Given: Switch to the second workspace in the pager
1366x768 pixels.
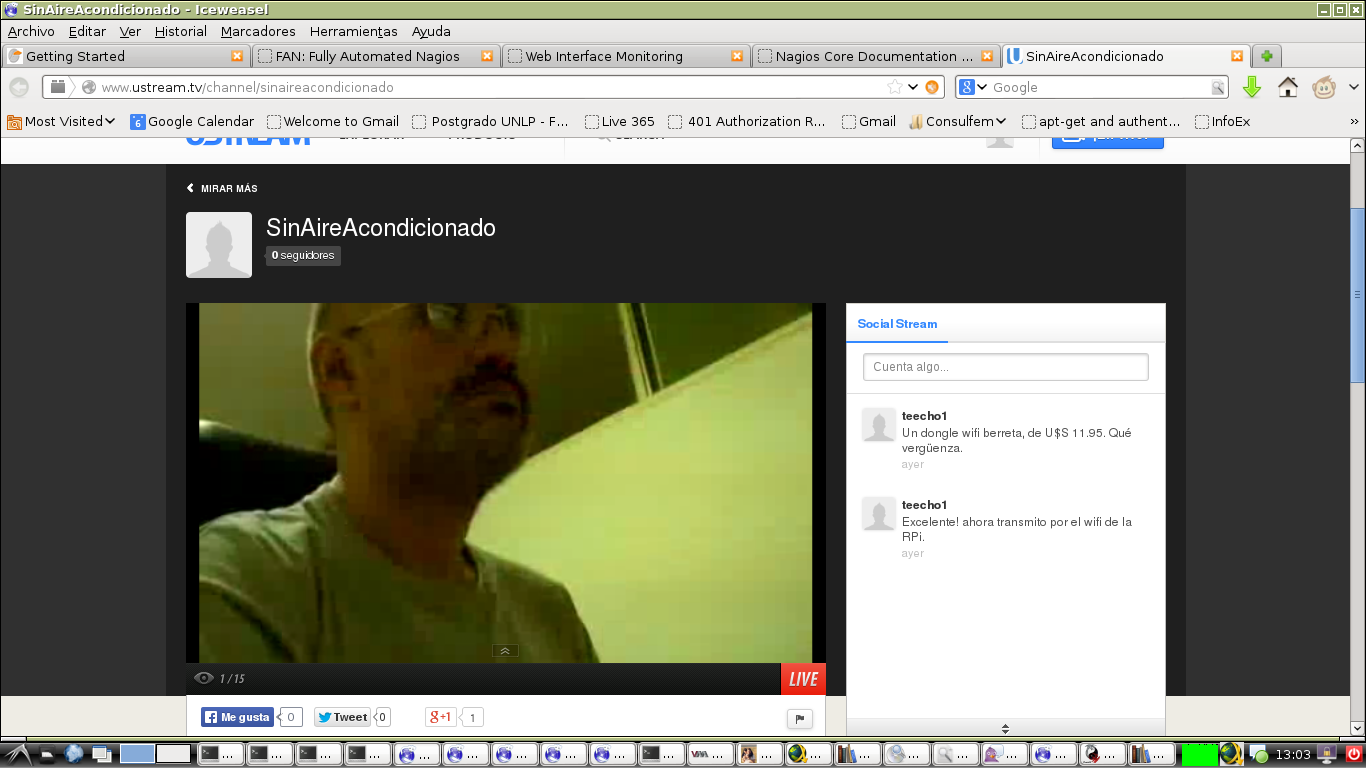Looking at the screenshot, I should (x=173, y=754).
